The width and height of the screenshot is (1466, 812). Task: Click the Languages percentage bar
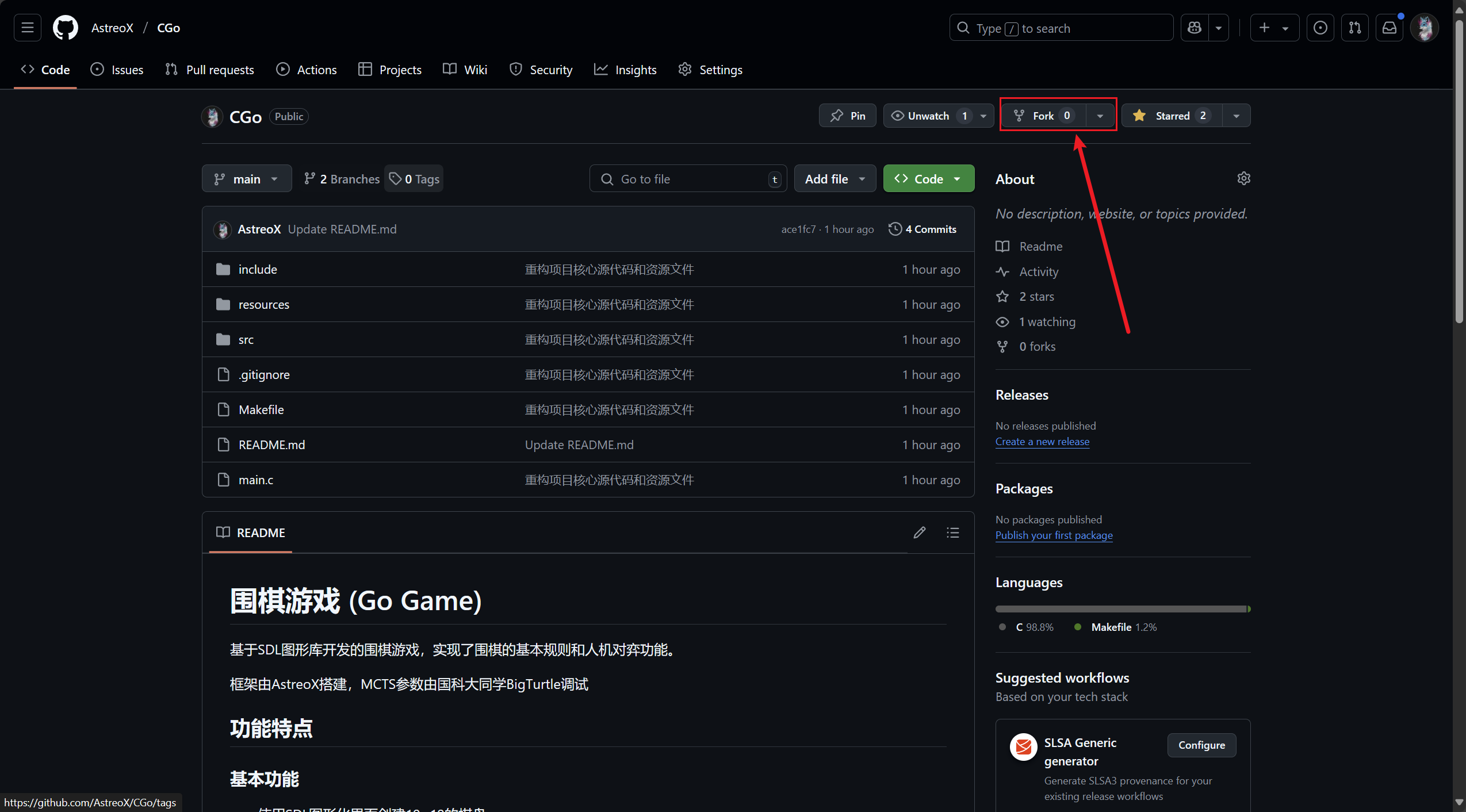click(x=1123, y=608)
